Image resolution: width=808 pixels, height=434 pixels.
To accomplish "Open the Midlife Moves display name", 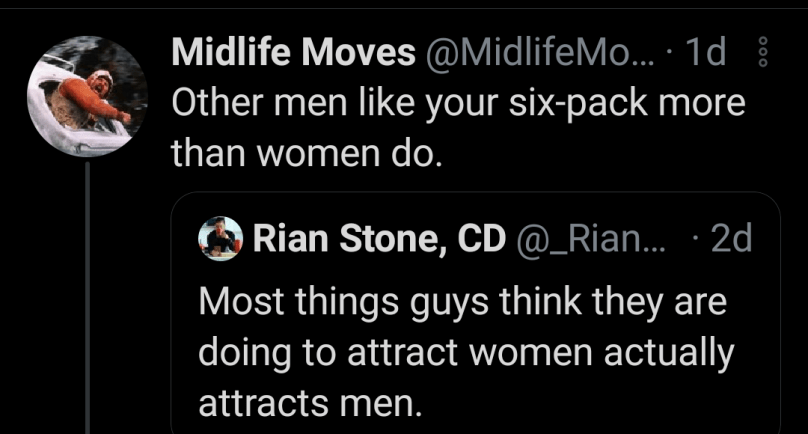I will coord(294,54).
